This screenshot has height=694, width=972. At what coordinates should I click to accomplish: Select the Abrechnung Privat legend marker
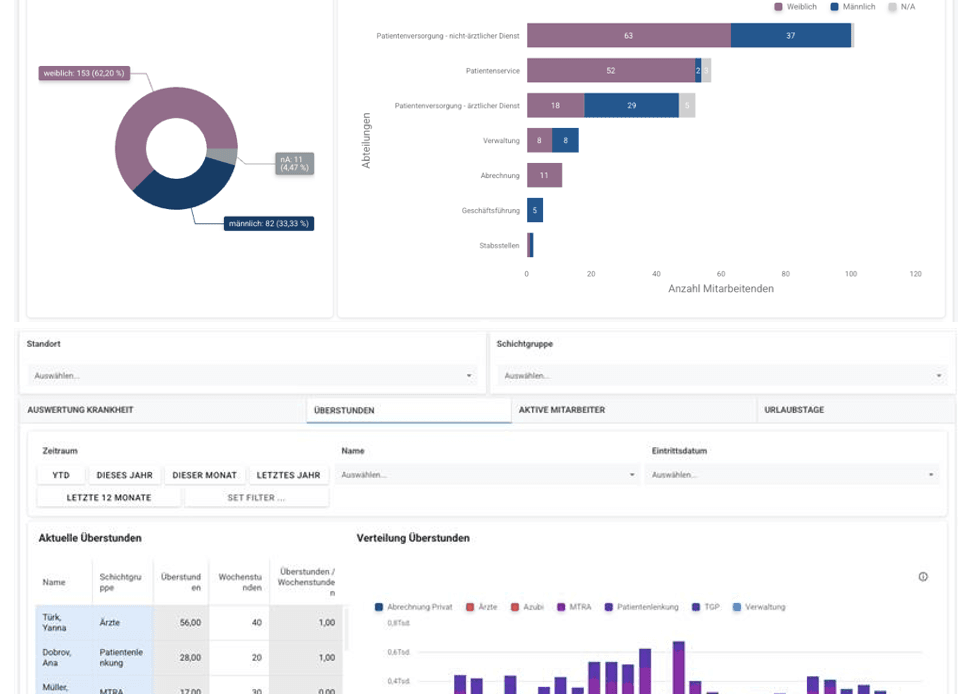click(x=377, y=606)
